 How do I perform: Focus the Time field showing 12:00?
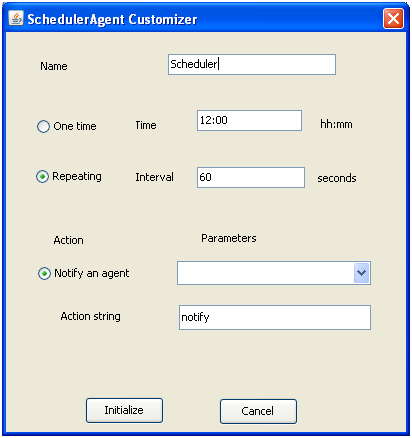tap(249, 121)
